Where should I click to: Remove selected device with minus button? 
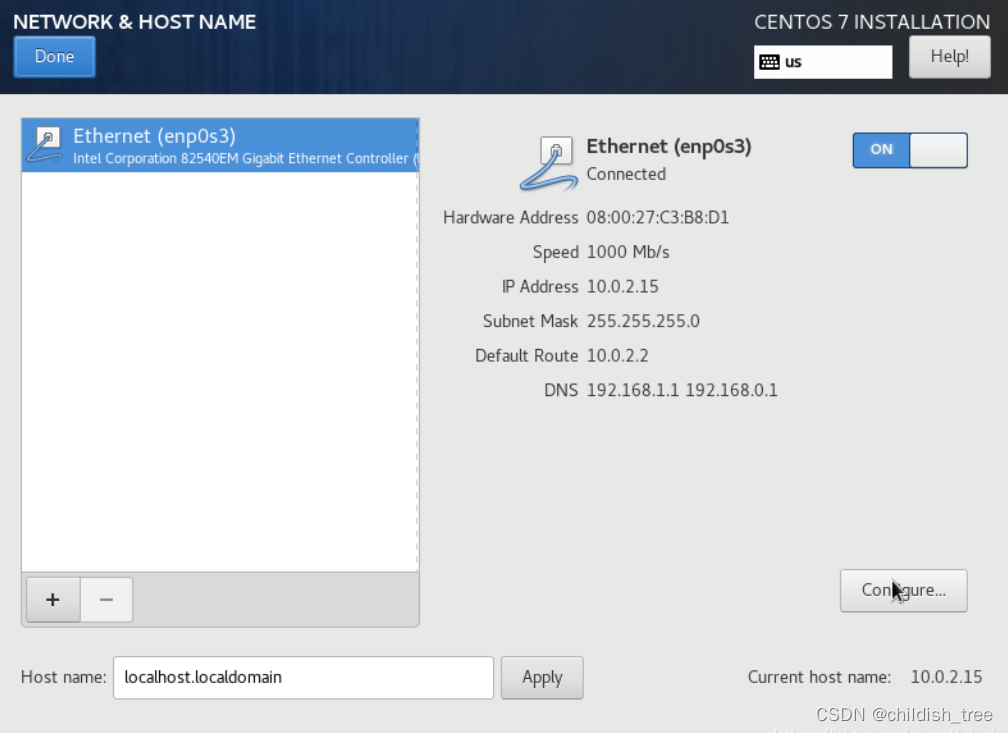[x=107, y=599]
